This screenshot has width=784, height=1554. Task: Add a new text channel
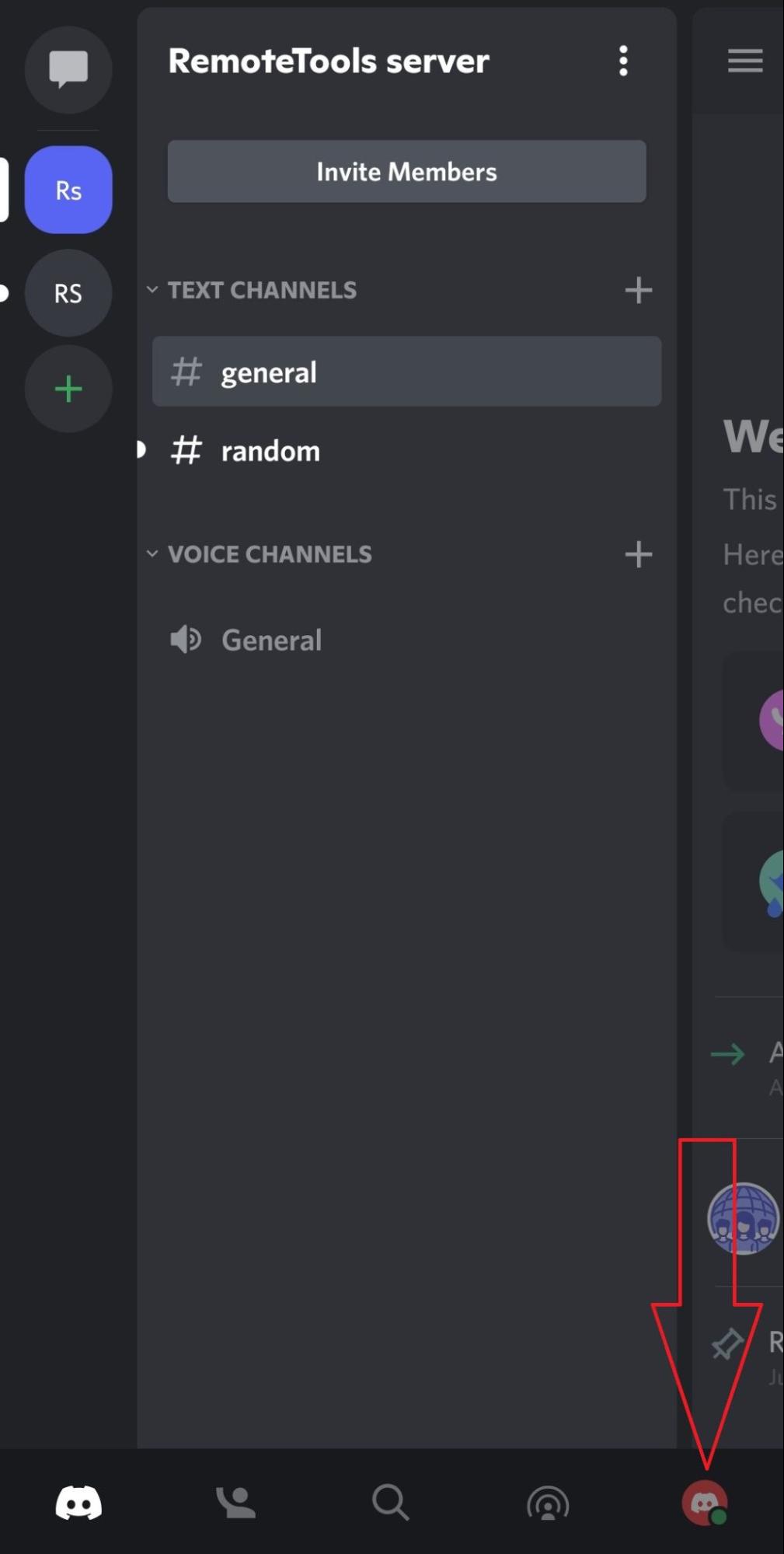click(x=638, y=290)
